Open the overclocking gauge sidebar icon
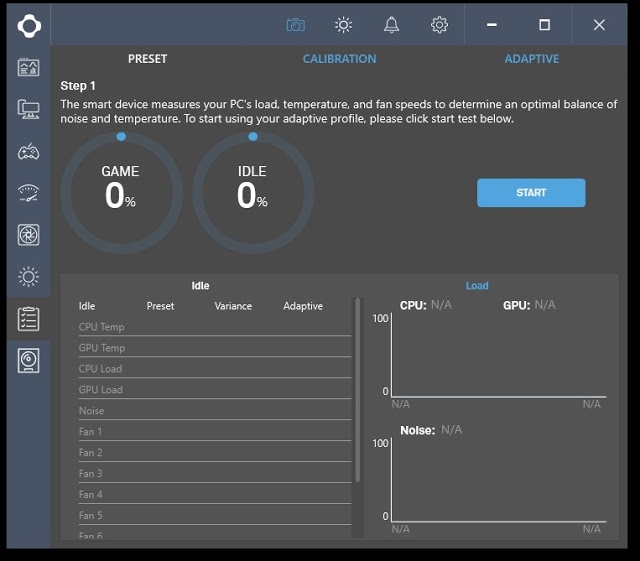The height and width of the screenshot is (561, 640). [29, 193]
